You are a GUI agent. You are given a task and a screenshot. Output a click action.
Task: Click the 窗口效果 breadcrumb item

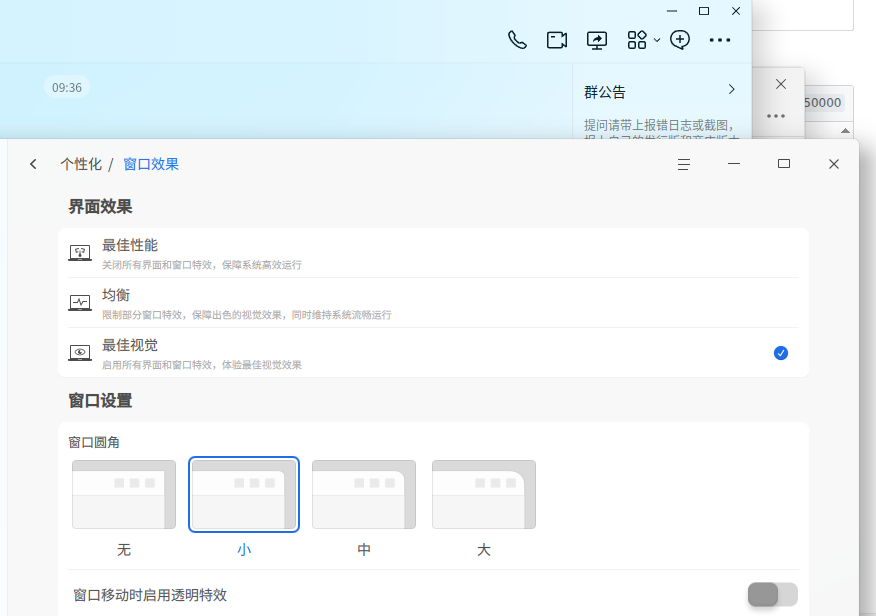coord(151,164)
